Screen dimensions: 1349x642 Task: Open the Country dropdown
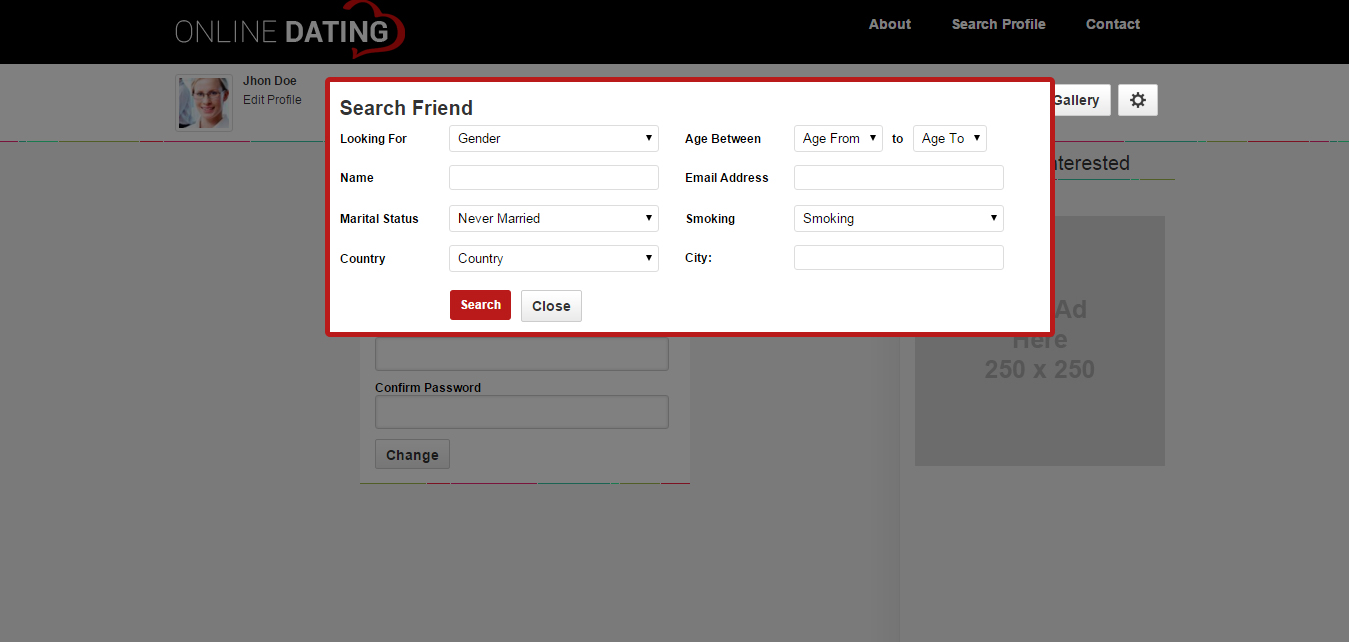coord(554,258)
